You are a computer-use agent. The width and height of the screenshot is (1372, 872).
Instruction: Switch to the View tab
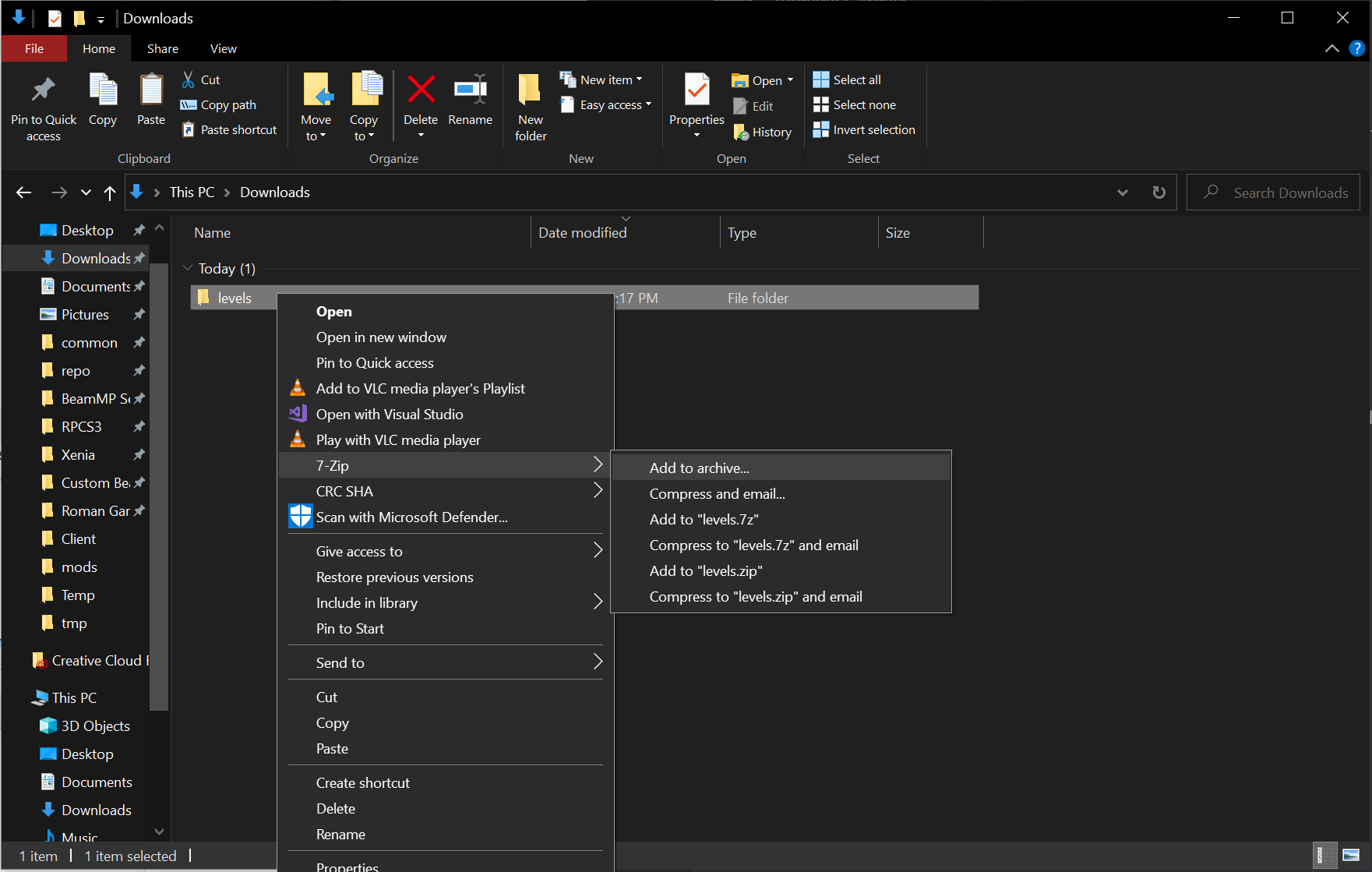(224, 48)
